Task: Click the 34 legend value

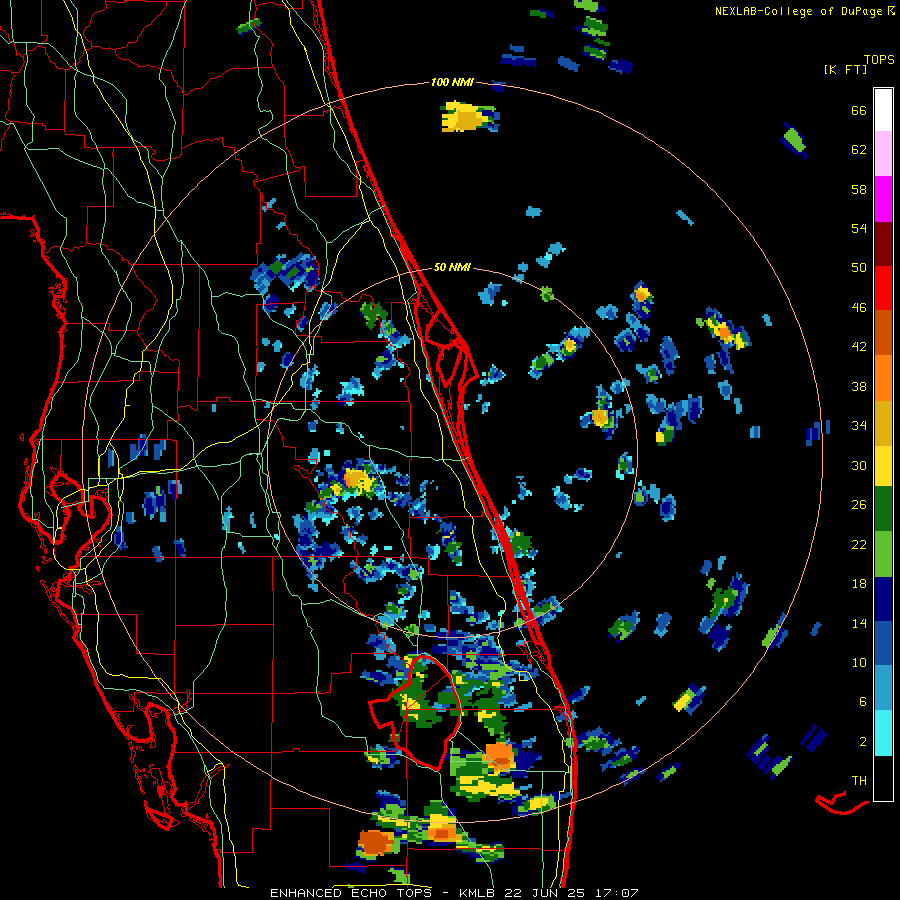Action: (859, 426)
